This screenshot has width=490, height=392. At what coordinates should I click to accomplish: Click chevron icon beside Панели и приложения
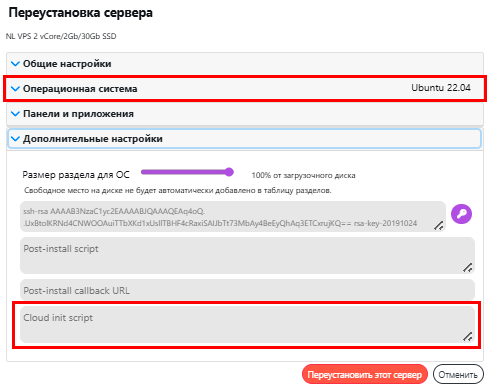point(15,114)
